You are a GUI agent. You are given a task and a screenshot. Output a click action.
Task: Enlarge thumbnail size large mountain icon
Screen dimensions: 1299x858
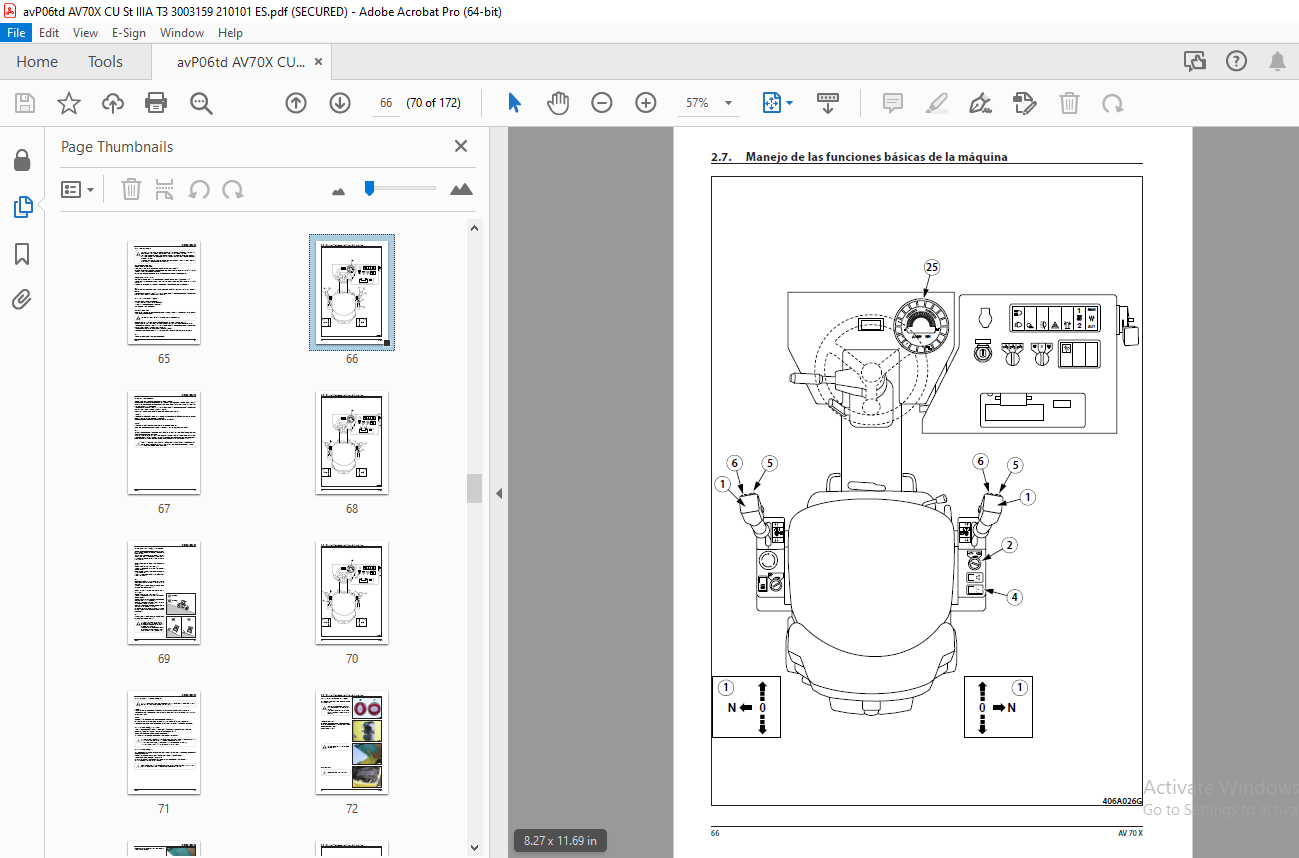point(461,189)
